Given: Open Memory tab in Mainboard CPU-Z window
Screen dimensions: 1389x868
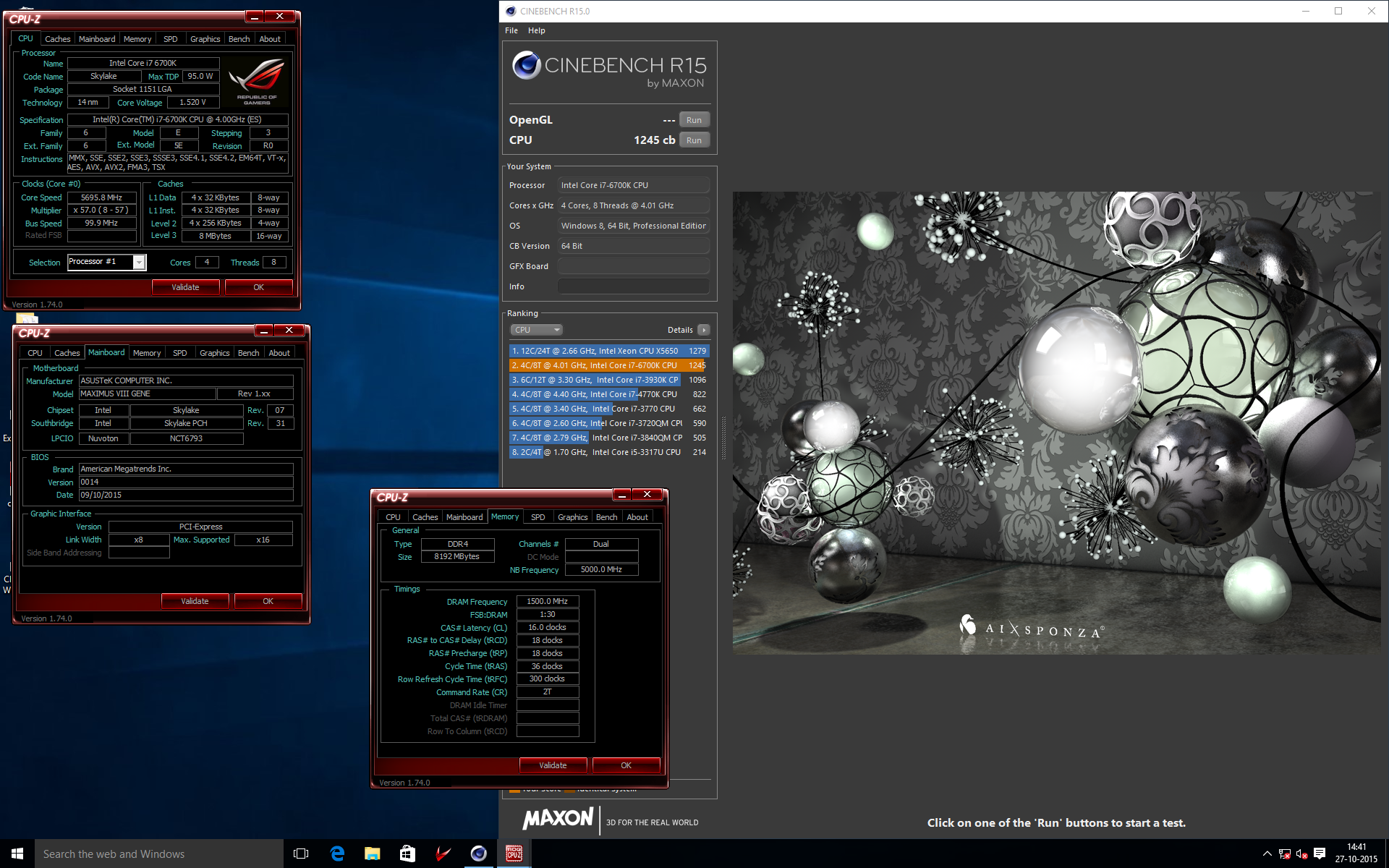Looking at the screenshot, I should click(147, 353).
